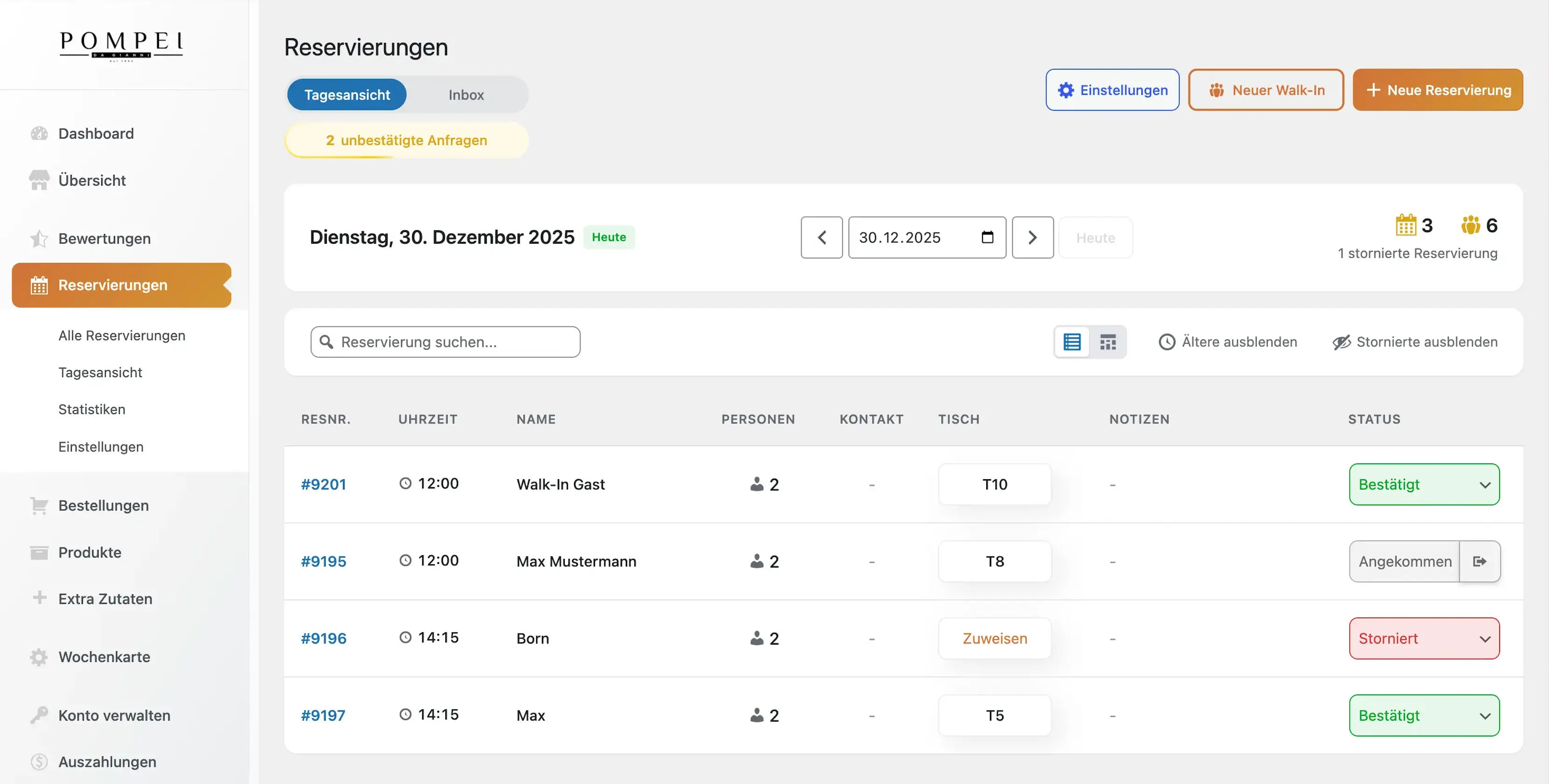The width and height of the screenshot is (1549, 784).
Task: Click Neue Reservierung button
Action: (x=1437, y=90)
